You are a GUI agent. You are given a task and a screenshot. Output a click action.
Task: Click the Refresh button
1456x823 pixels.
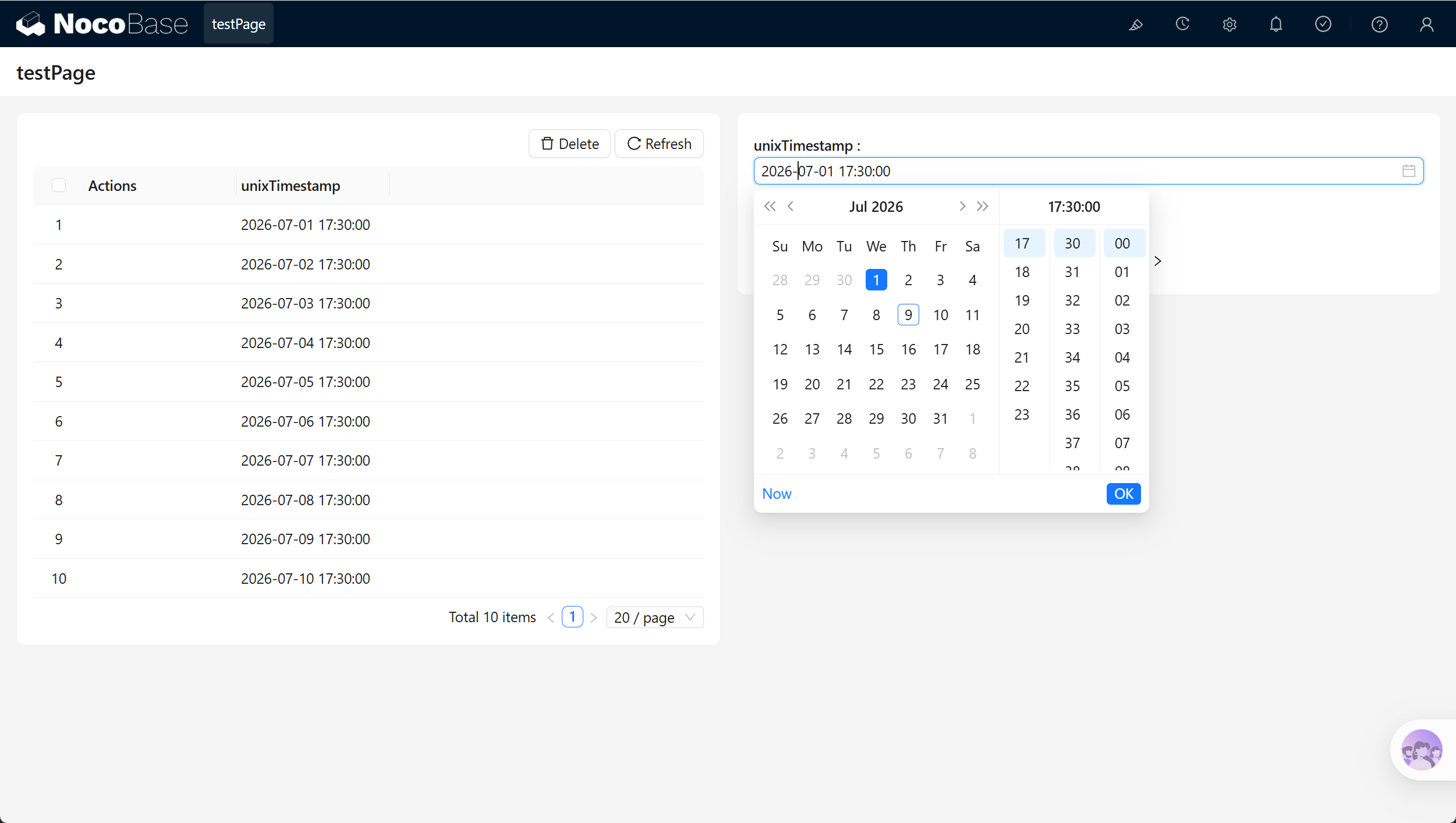[x=659, y=144]
